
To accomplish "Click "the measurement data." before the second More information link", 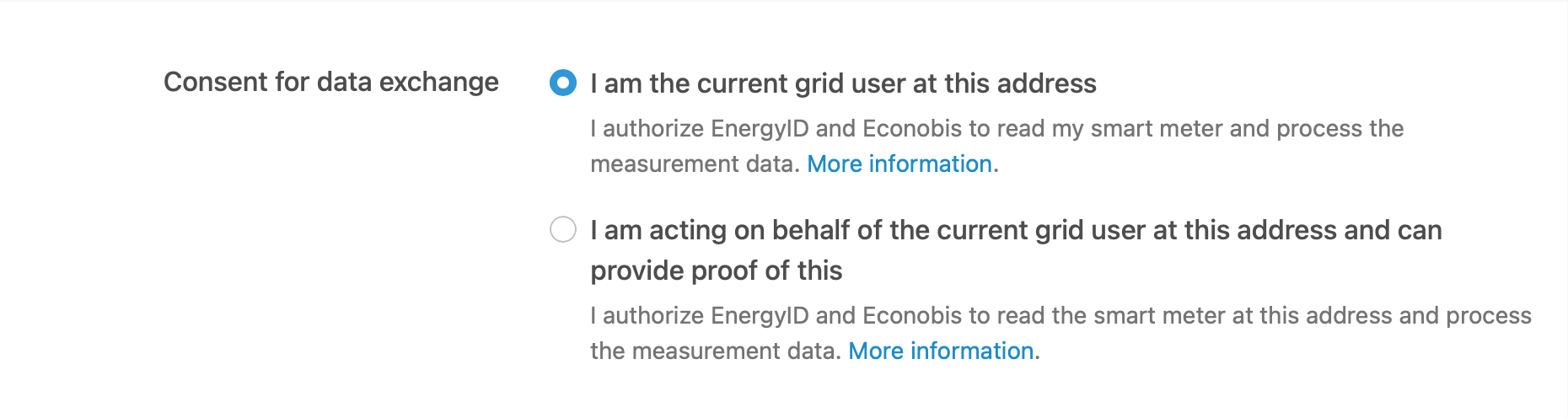I will pos(716,351).
